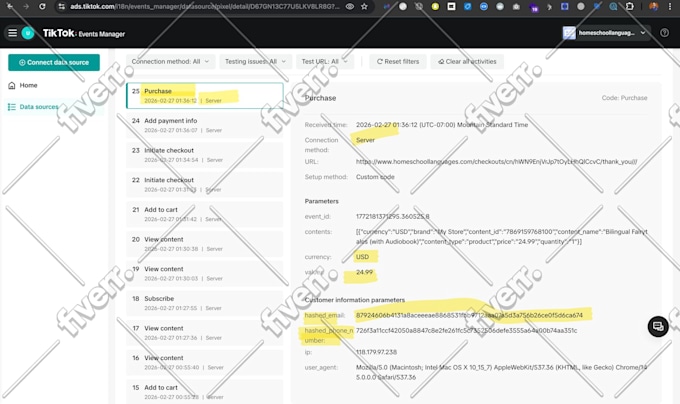Viewport: 680px width, 404px height.
Task: Reload the page with the refresh icon
Action: (42, 6)
